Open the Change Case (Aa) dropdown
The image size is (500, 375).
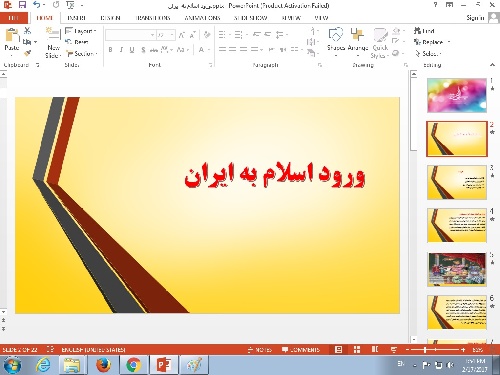183,50
